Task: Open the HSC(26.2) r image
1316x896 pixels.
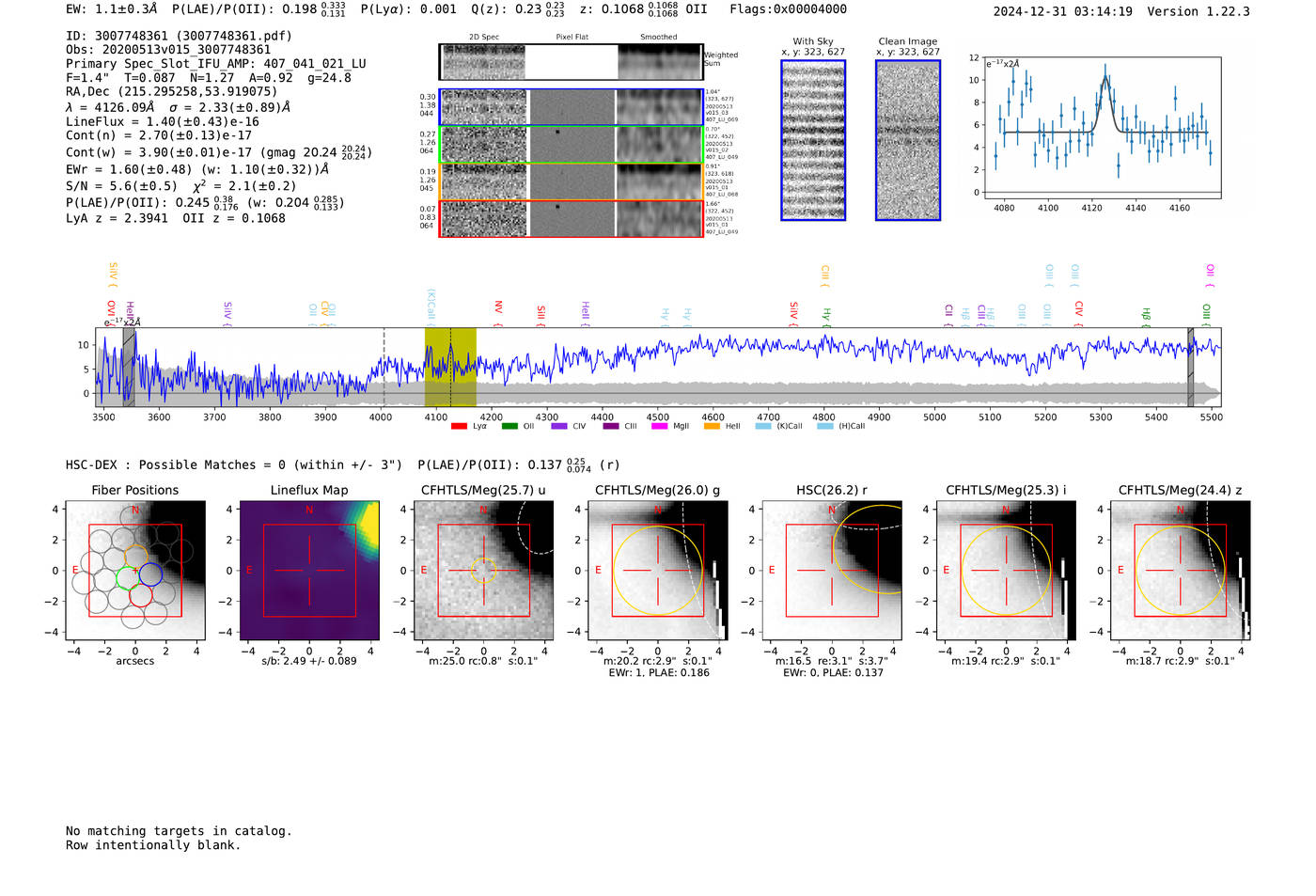Action: (x=832, y=570)
